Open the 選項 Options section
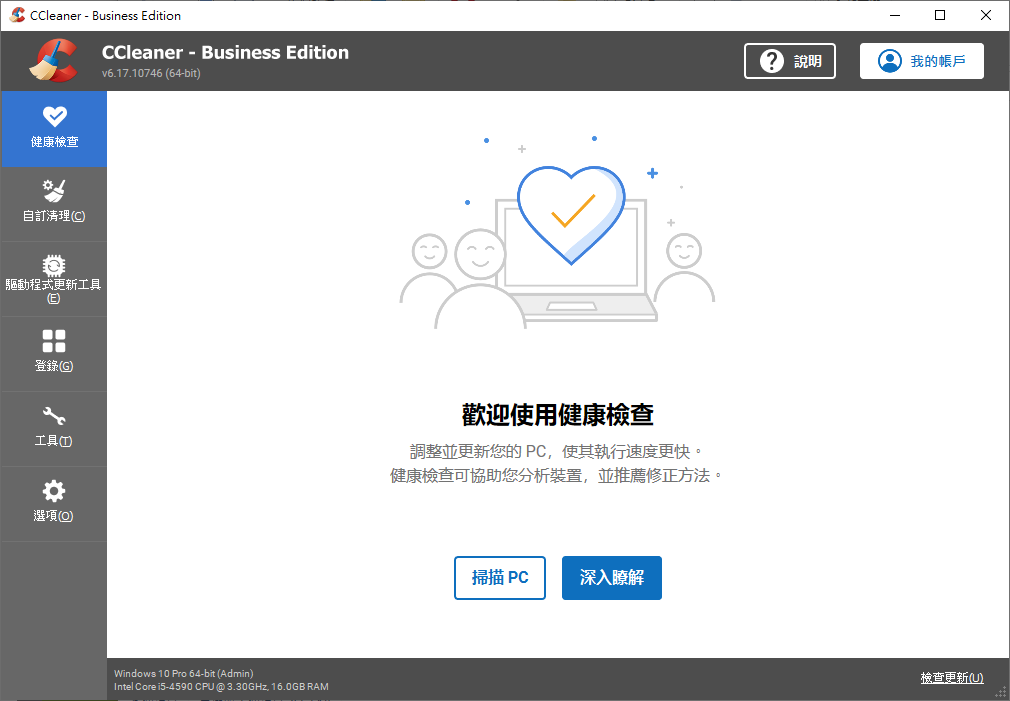 tap(54, 504)
